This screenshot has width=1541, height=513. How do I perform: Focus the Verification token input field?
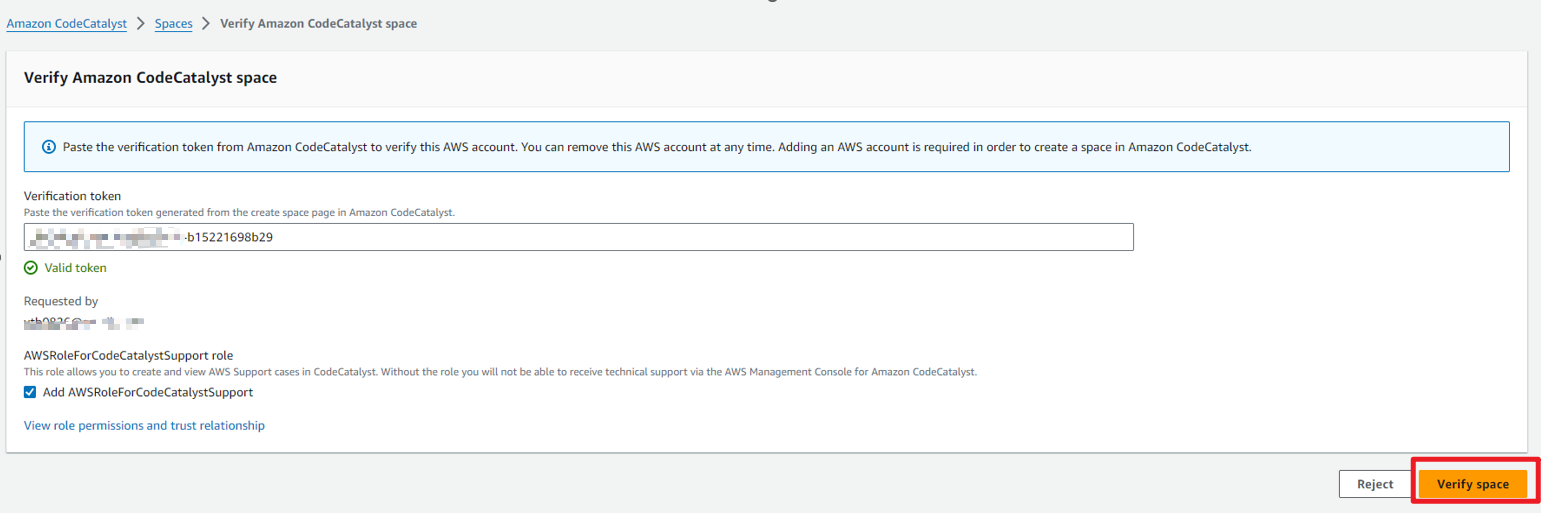pyautogui.click(x=660, y=237)
